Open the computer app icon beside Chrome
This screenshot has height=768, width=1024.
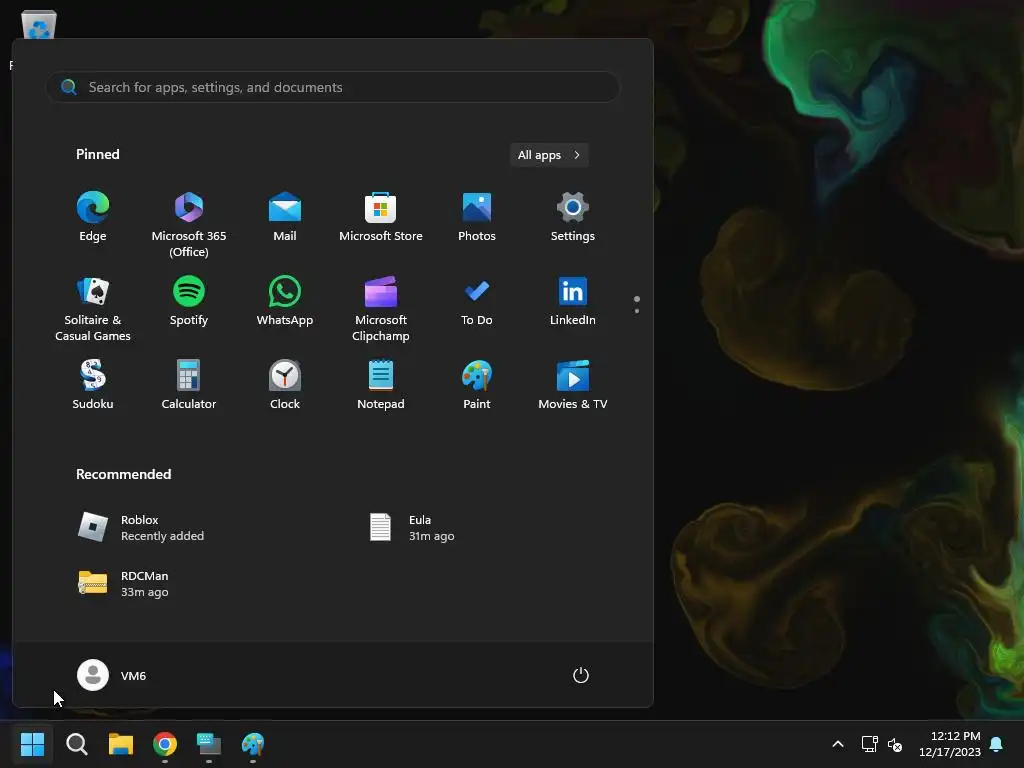[209, 744]
